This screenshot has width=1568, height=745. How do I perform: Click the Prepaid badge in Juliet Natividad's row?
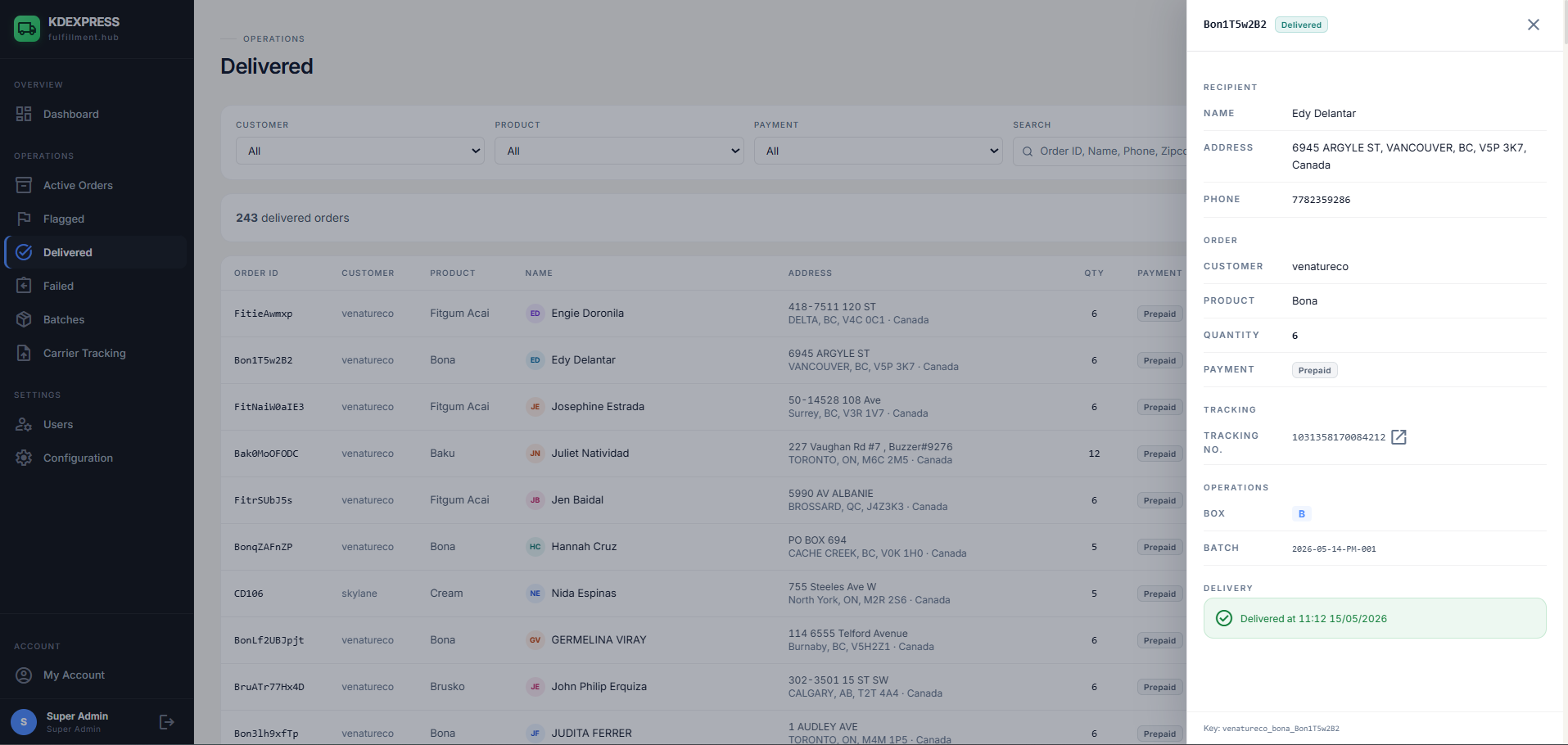point(1159,454)
